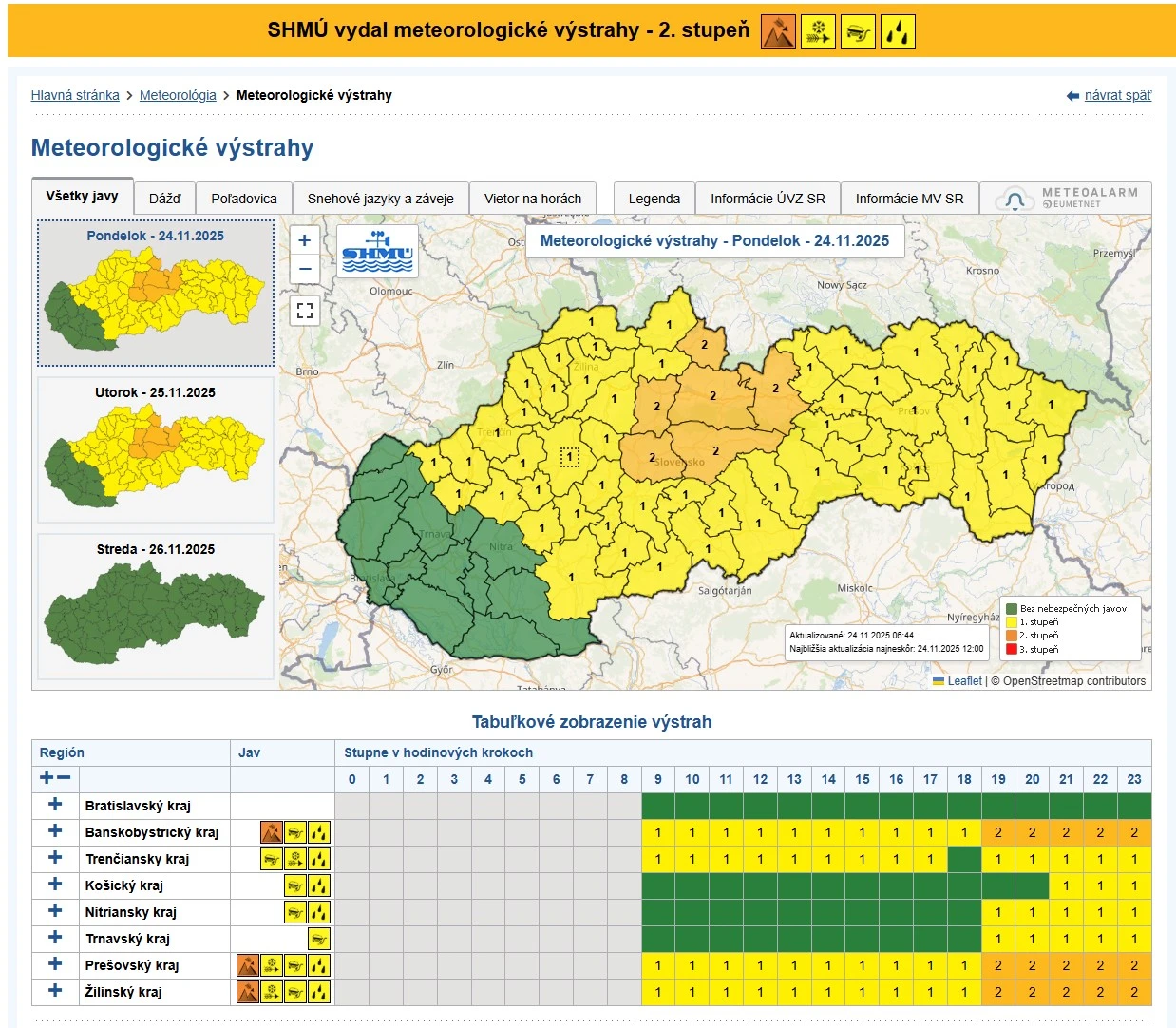Screen dimensions: 1176x1028
Task: Toggle fullscreen map view
Action: pos(305,311)
